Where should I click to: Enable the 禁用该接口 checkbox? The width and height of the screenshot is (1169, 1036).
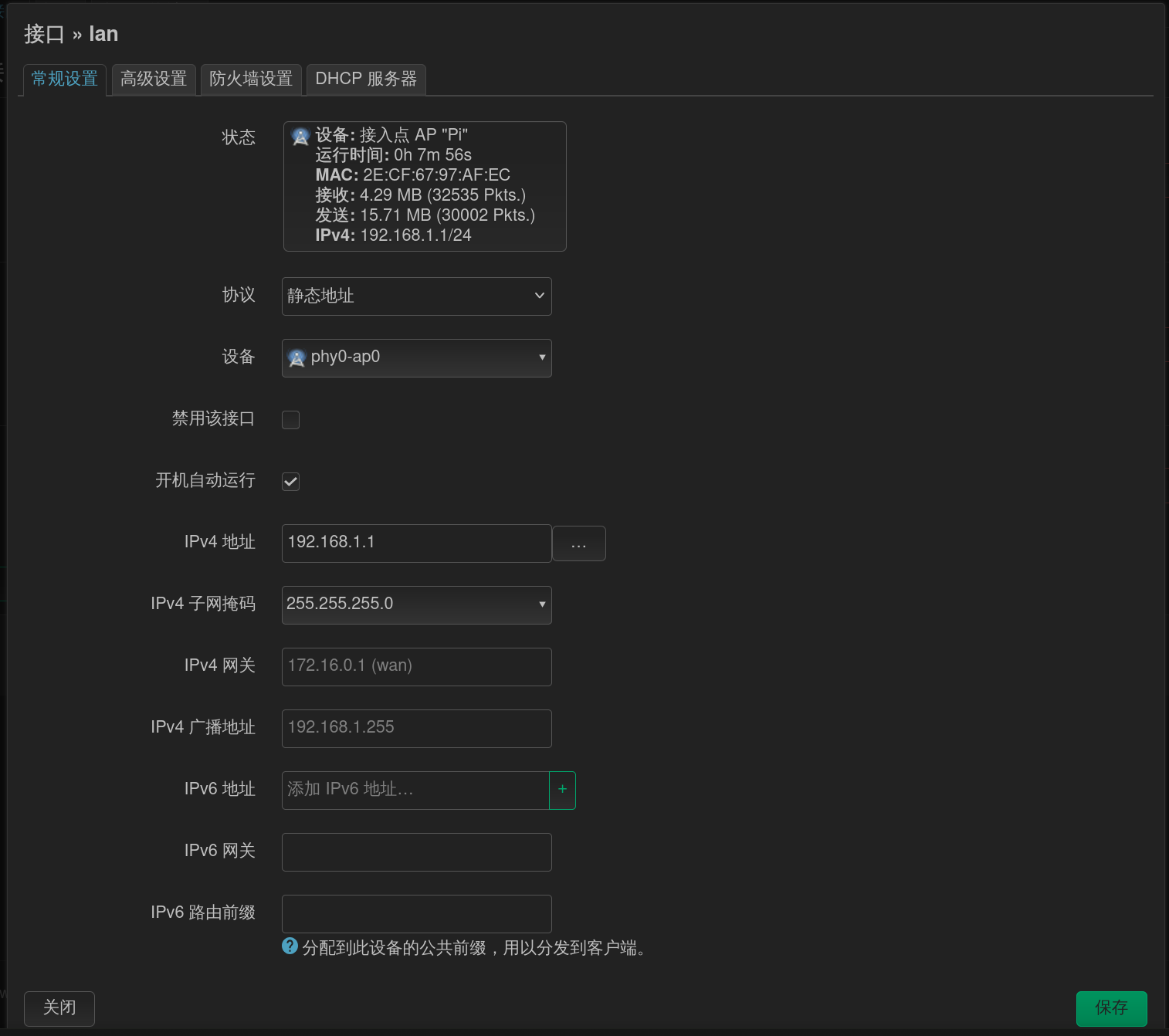click(x=290, y=419)
